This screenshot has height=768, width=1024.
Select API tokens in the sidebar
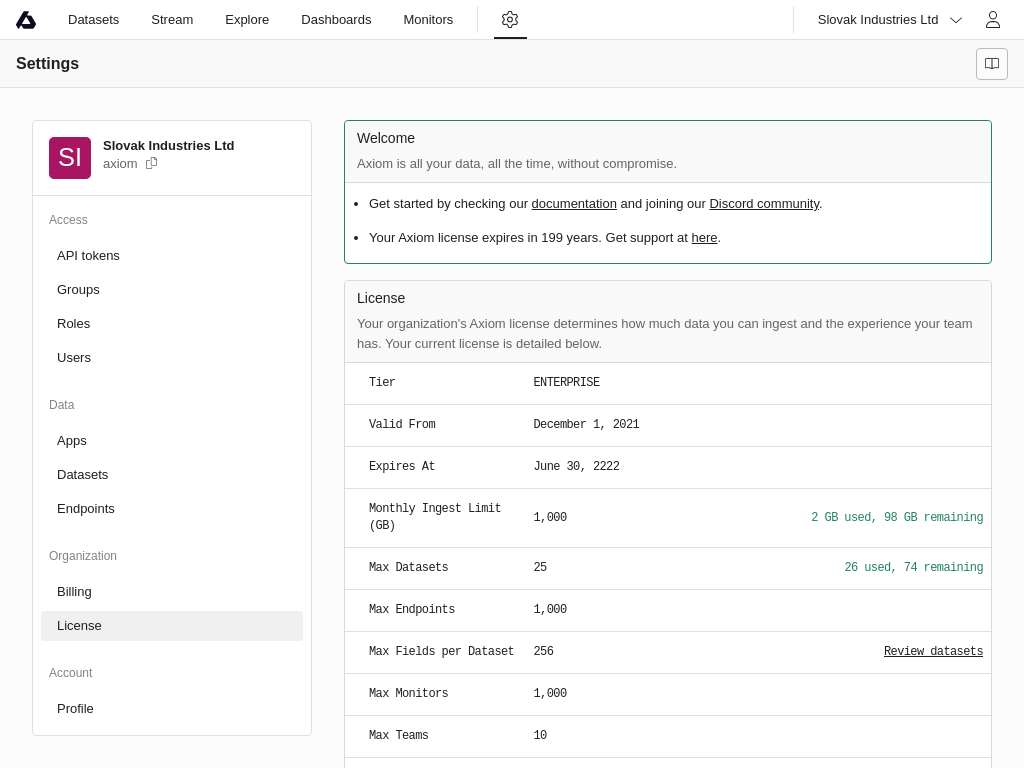click(x=88, y=255)
